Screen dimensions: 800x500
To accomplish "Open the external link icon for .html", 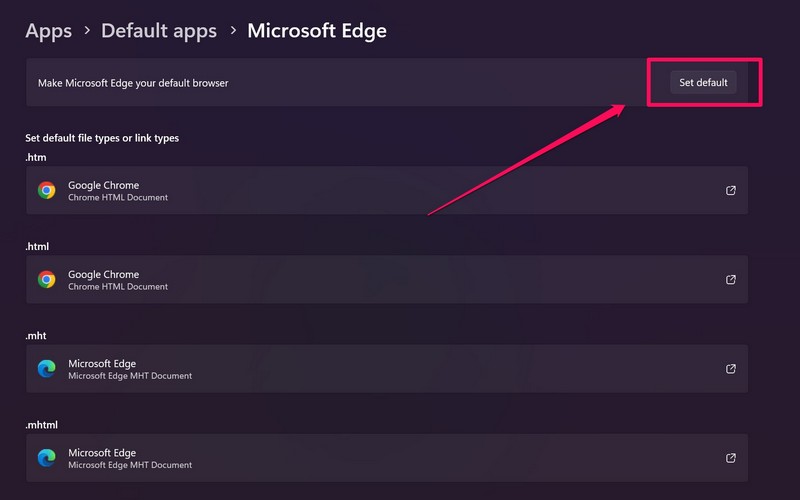I will point(731,280).
